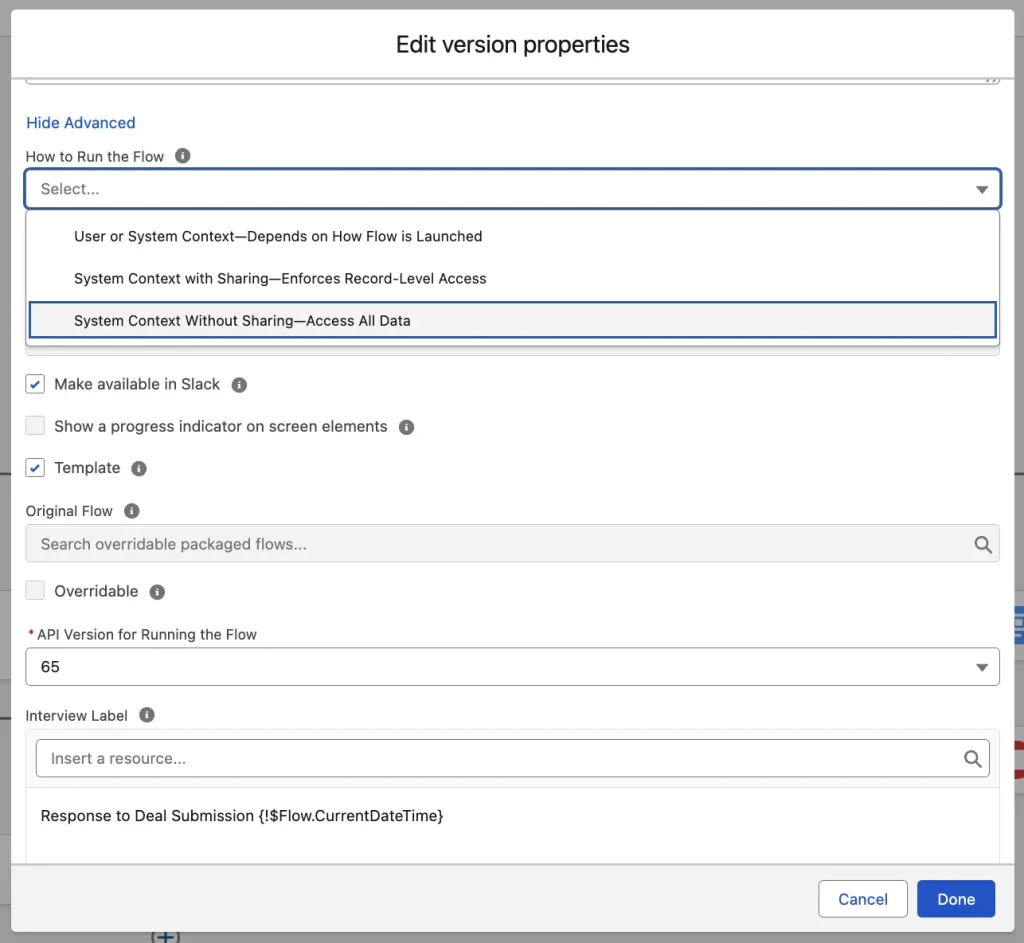Screen dimensions: 1024x943
Task: Select User or System Context option
Action: coord(513,236)
